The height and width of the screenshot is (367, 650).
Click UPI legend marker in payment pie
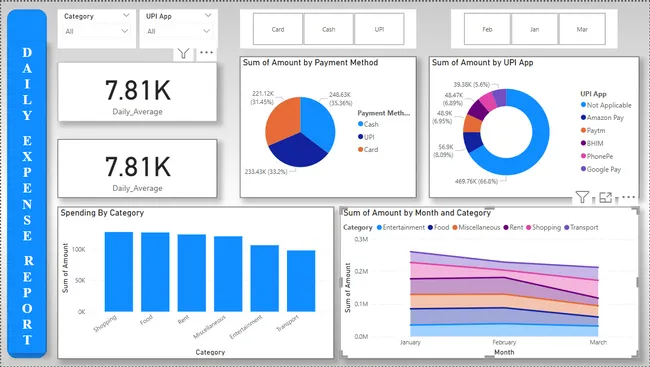(360, 137)
